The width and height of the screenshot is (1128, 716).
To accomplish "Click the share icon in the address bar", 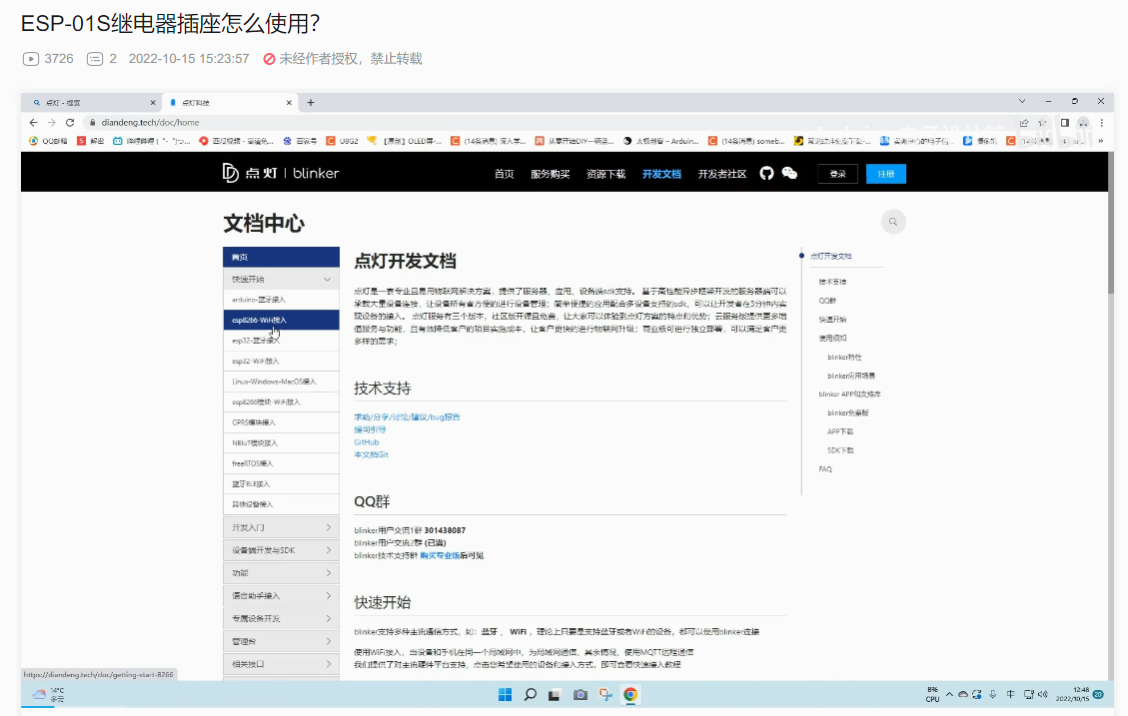I will point(1024,123).
